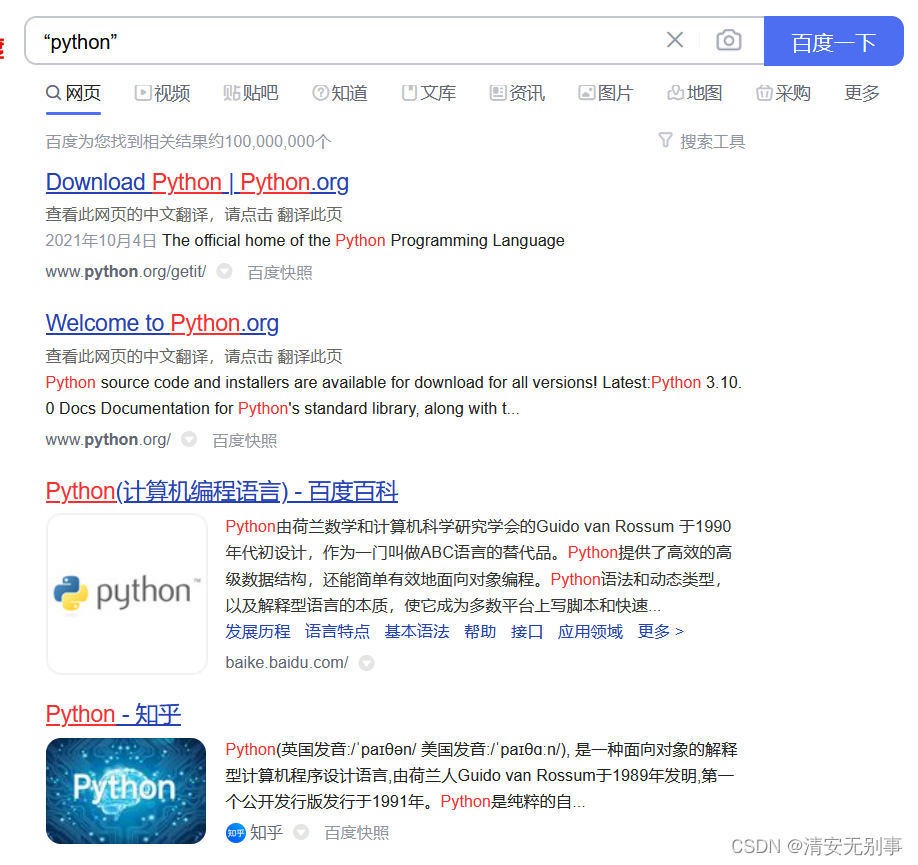918x865 pixels.
Task: Open the 接口 sublink
Action: pyautogui.click(x=527, y=631)
